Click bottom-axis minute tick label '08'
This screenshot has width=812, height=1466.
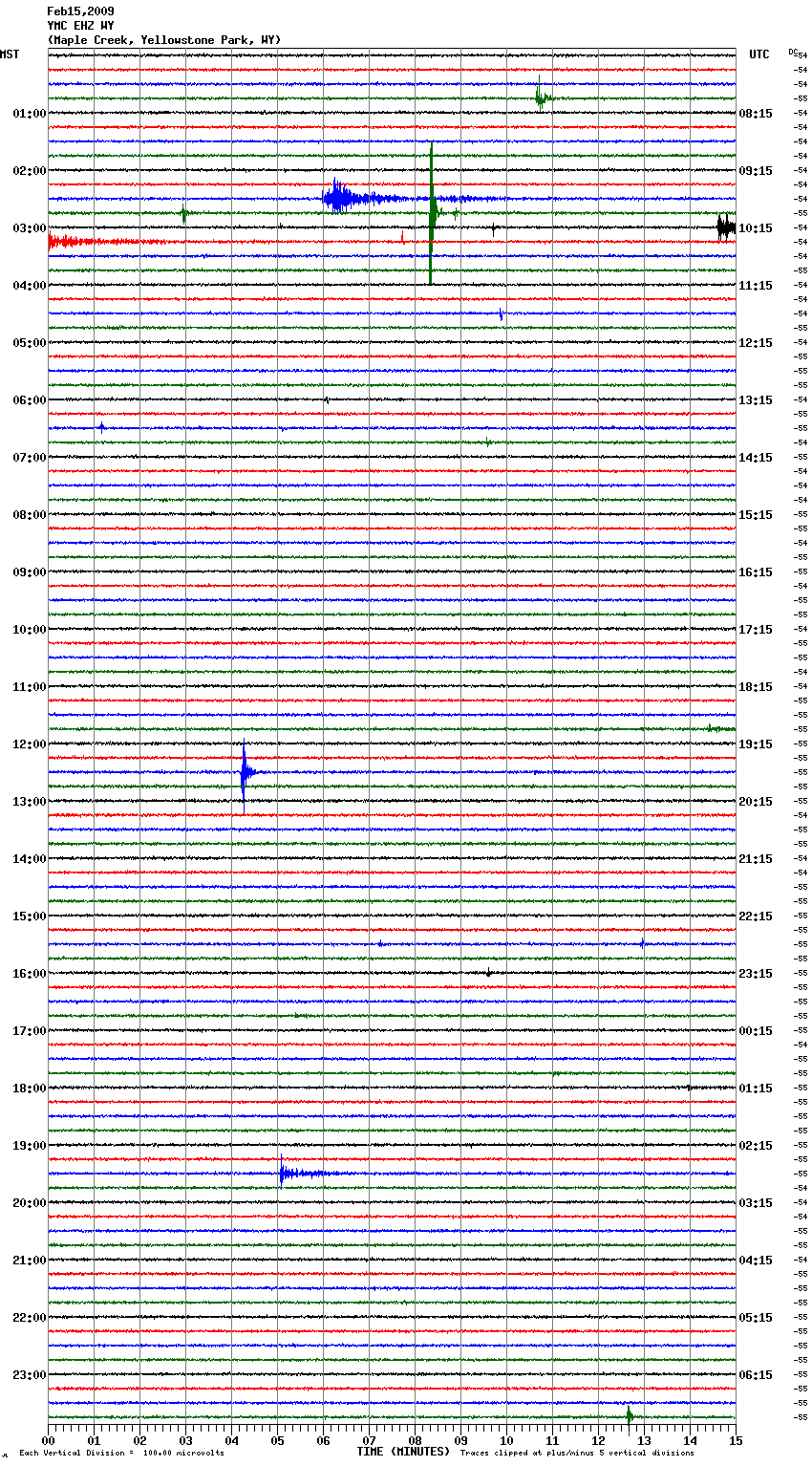tap(415, 1441)
